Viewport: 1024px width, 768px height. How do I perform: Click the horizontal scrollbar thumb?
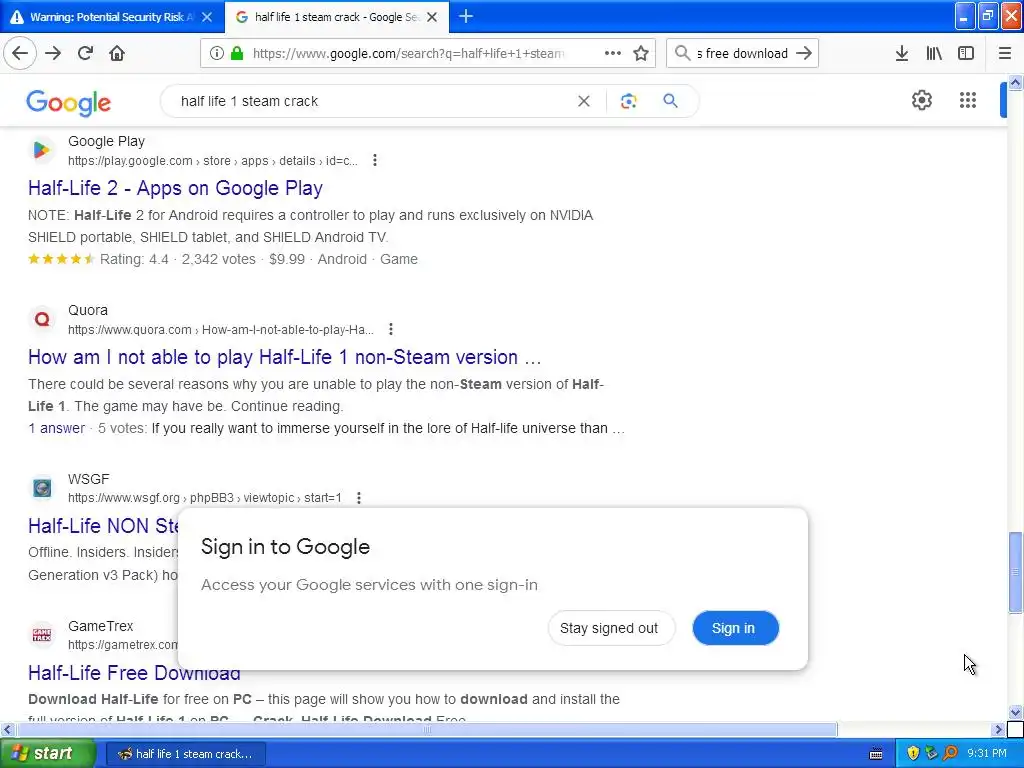(x=426, y=729)
